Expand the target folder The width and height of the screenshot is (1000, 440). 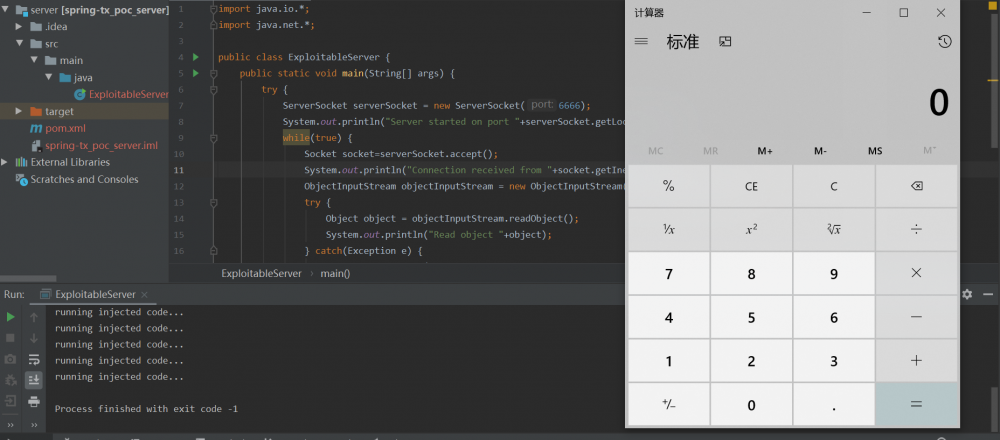point(18,111)
